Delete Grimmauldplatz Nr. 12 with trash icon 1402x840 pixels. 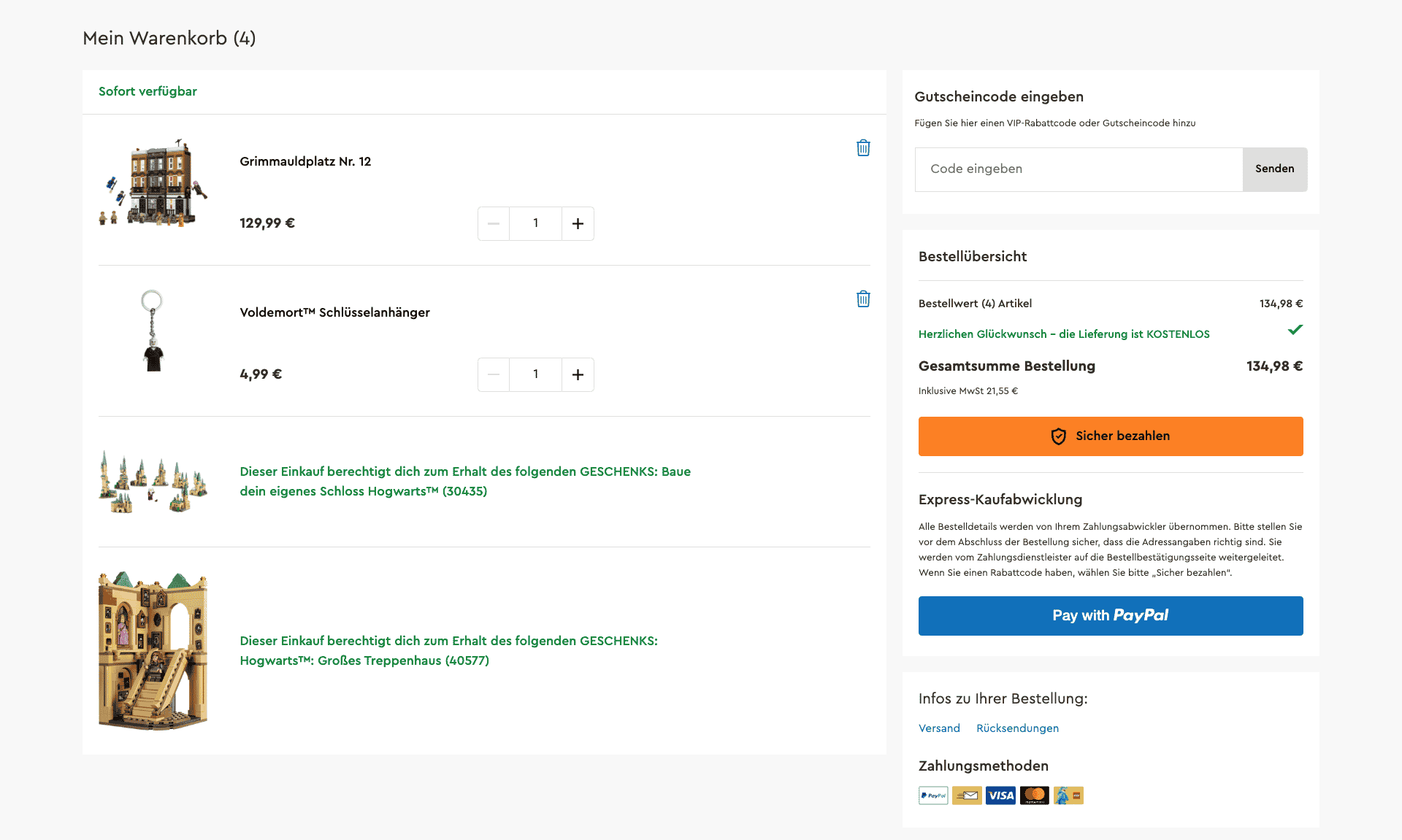point(863,148)
